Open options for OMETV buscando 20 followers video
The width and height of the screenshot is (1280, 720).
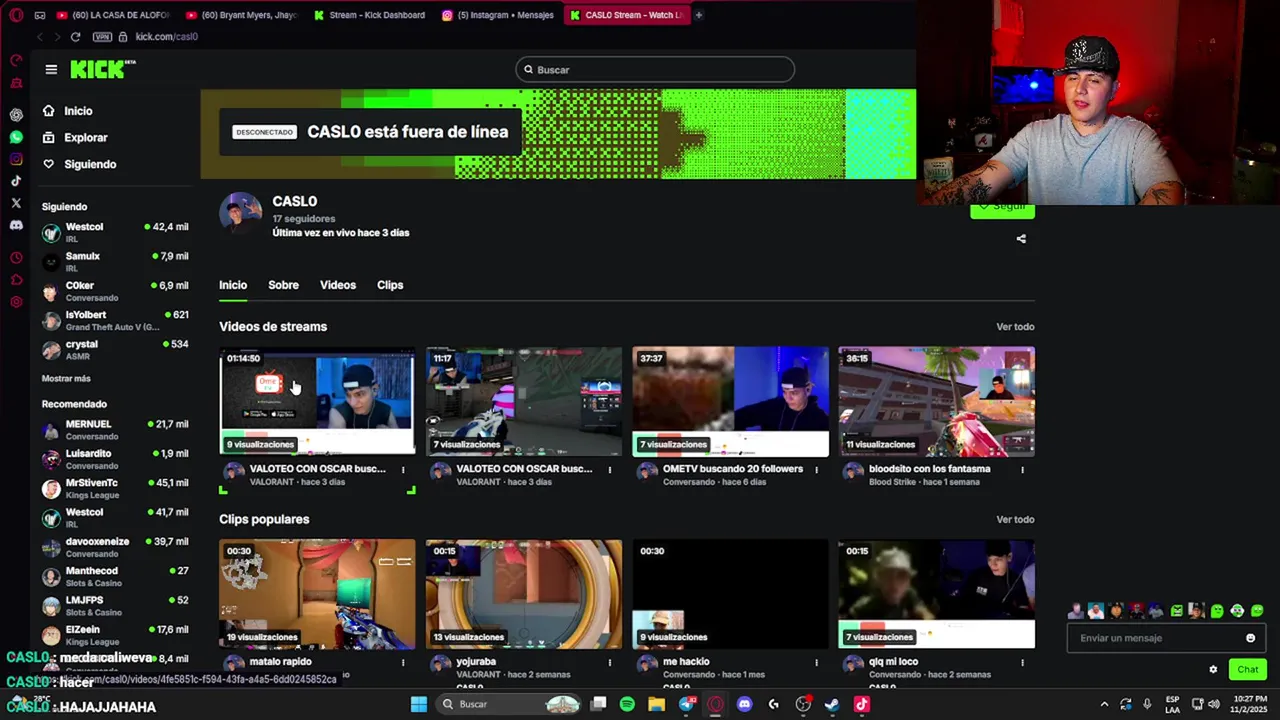coord(816,469)
